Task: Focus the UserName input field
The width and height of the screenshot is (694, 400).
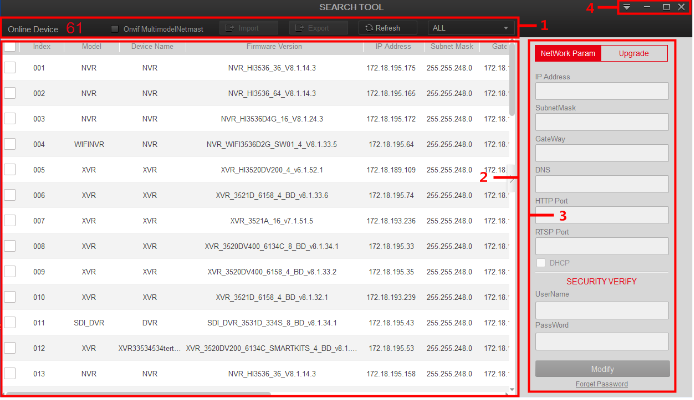Action: tap(601, 310)
